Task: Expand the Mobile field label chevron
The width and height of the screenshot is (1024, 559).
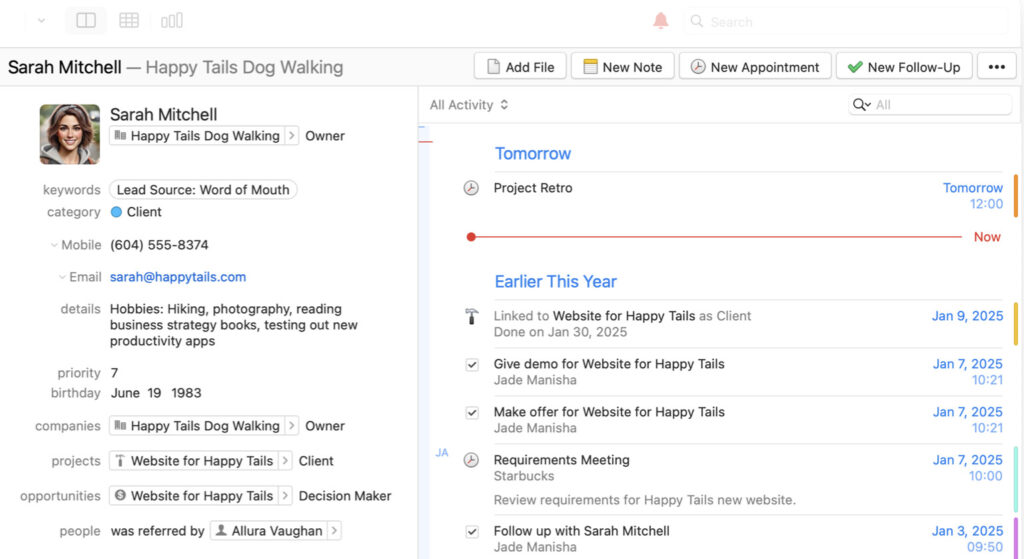Action: [x=54, y=245]
